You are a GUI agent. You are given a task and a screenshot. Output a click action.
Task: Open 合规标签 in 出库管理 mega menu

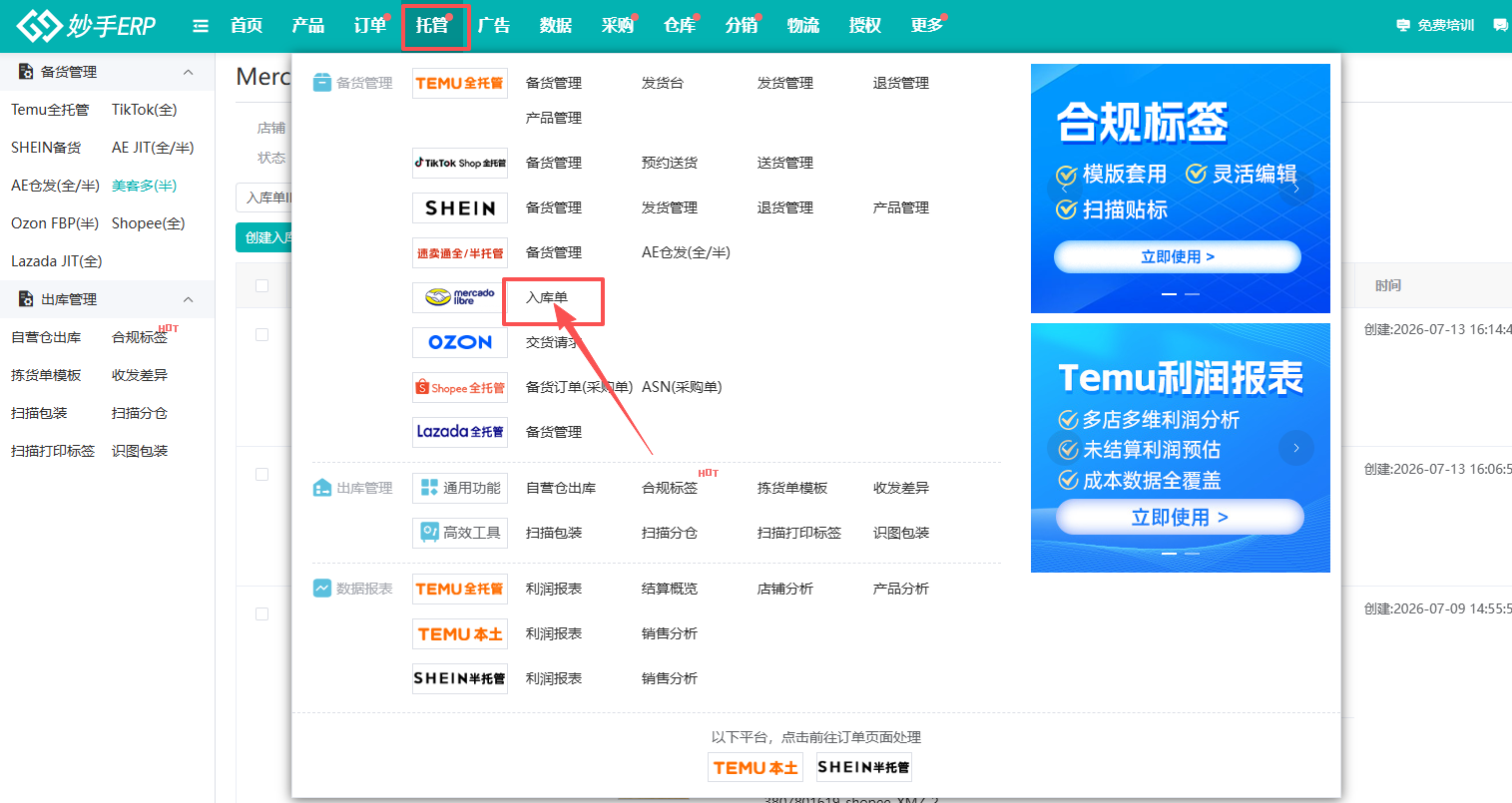click(x=670, y=488)
